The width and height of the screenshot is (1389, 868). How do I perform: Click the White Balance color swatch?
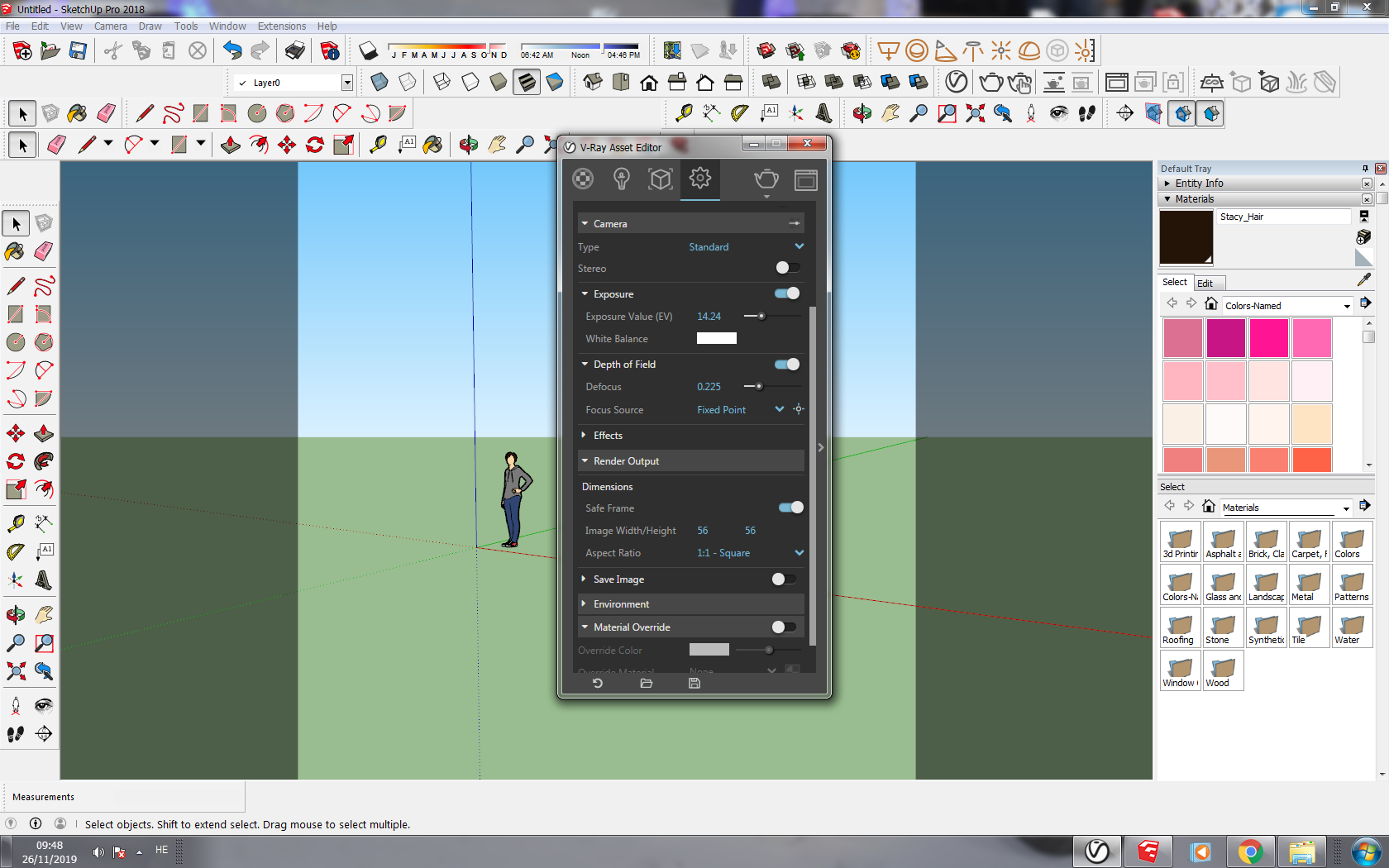717,338
